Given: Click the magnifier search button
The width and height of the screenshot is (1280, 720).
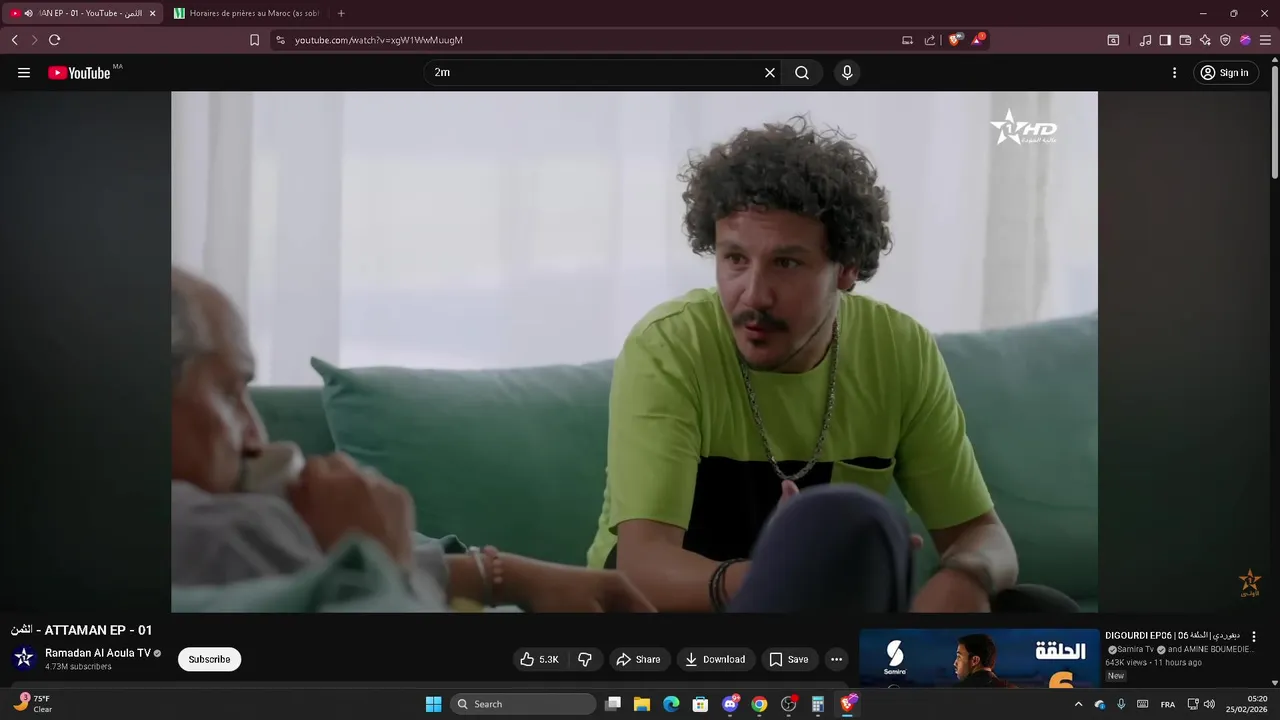Looking at the screenshot, I should (x=802, y=73).
